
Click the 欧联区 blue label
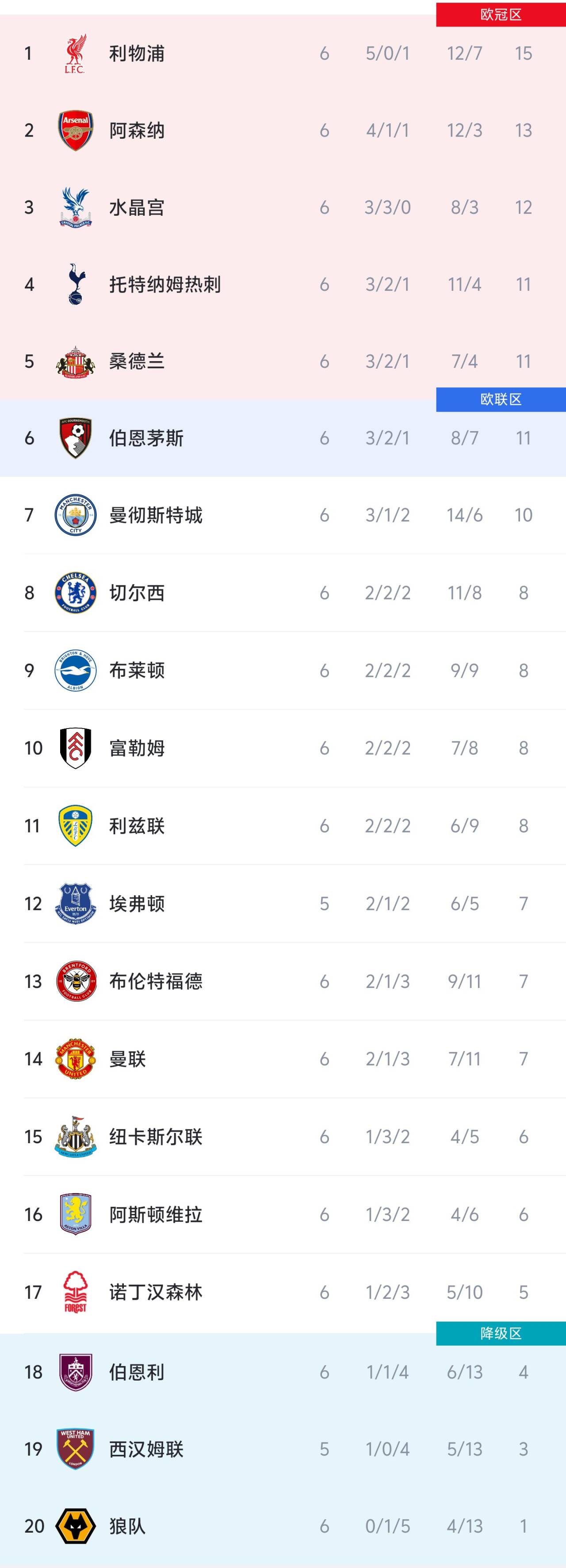(x=500, y=399)
